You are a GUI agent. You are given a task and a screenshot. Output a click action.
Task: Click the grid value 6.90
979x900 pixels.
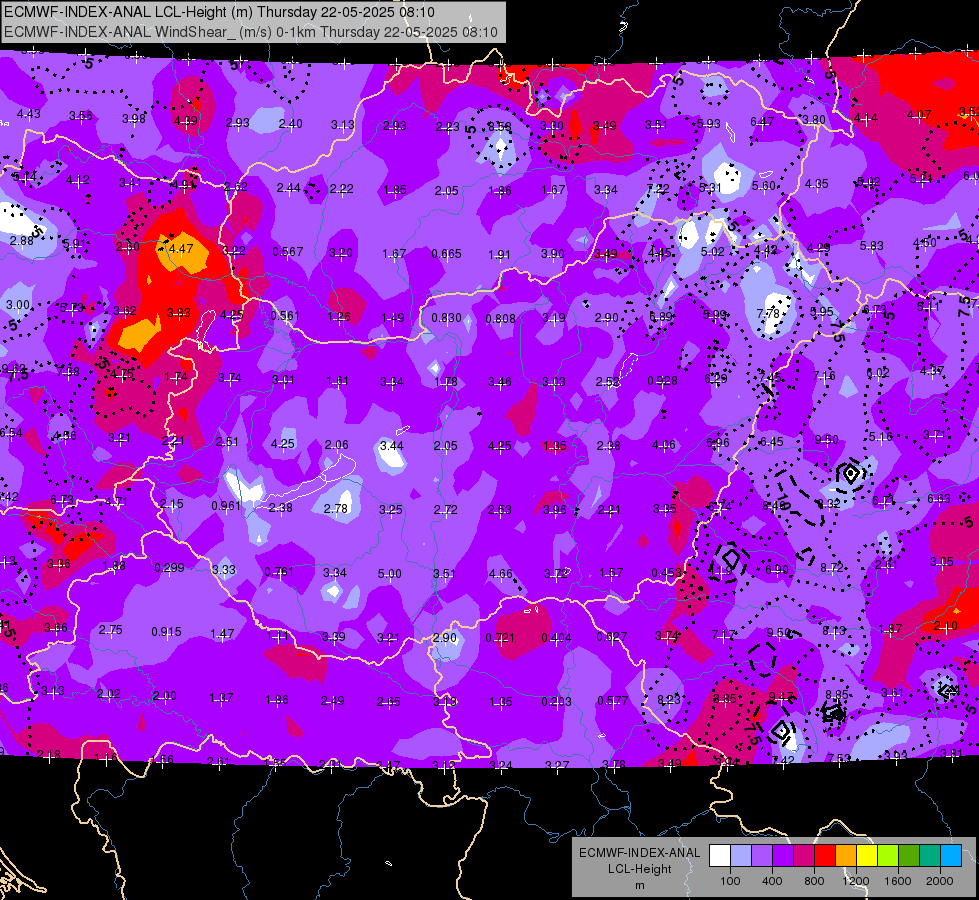click(x=777, y=569)
